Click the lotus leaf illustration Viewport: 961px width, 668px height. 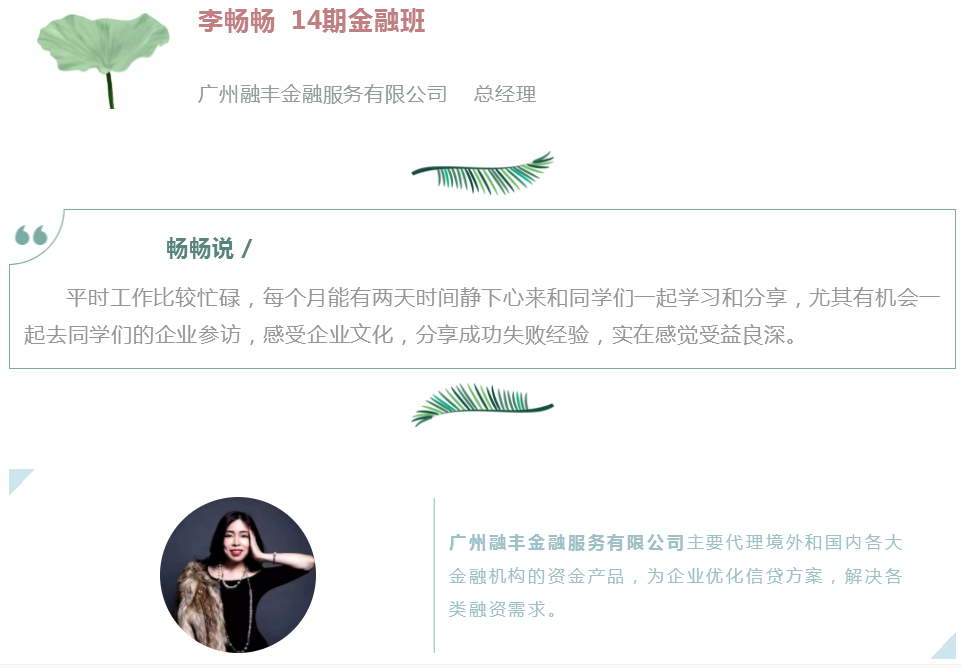[x=103, y=59]
